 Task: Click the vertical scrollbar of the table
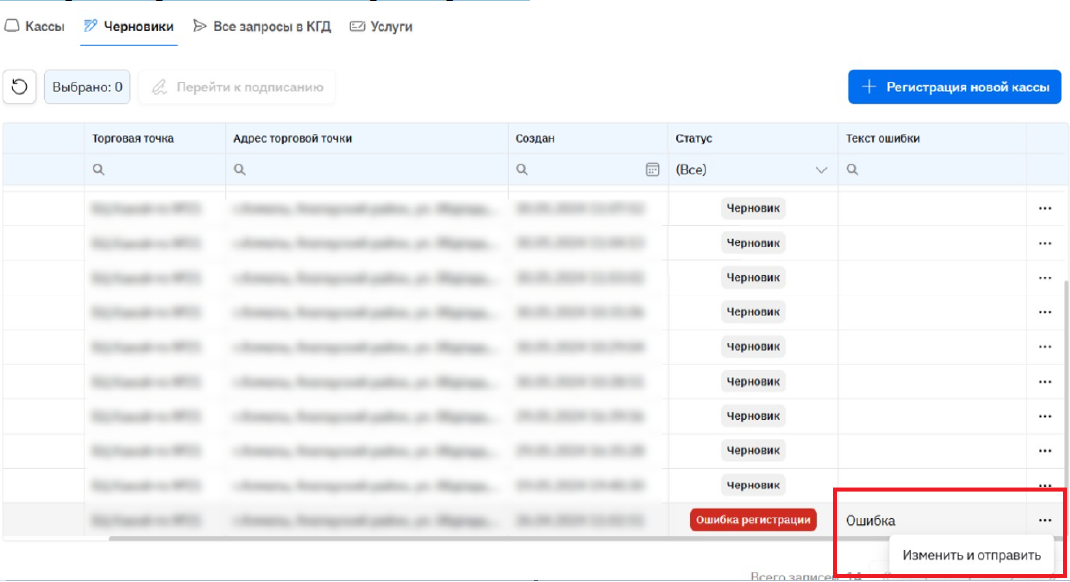(1064, 380)
